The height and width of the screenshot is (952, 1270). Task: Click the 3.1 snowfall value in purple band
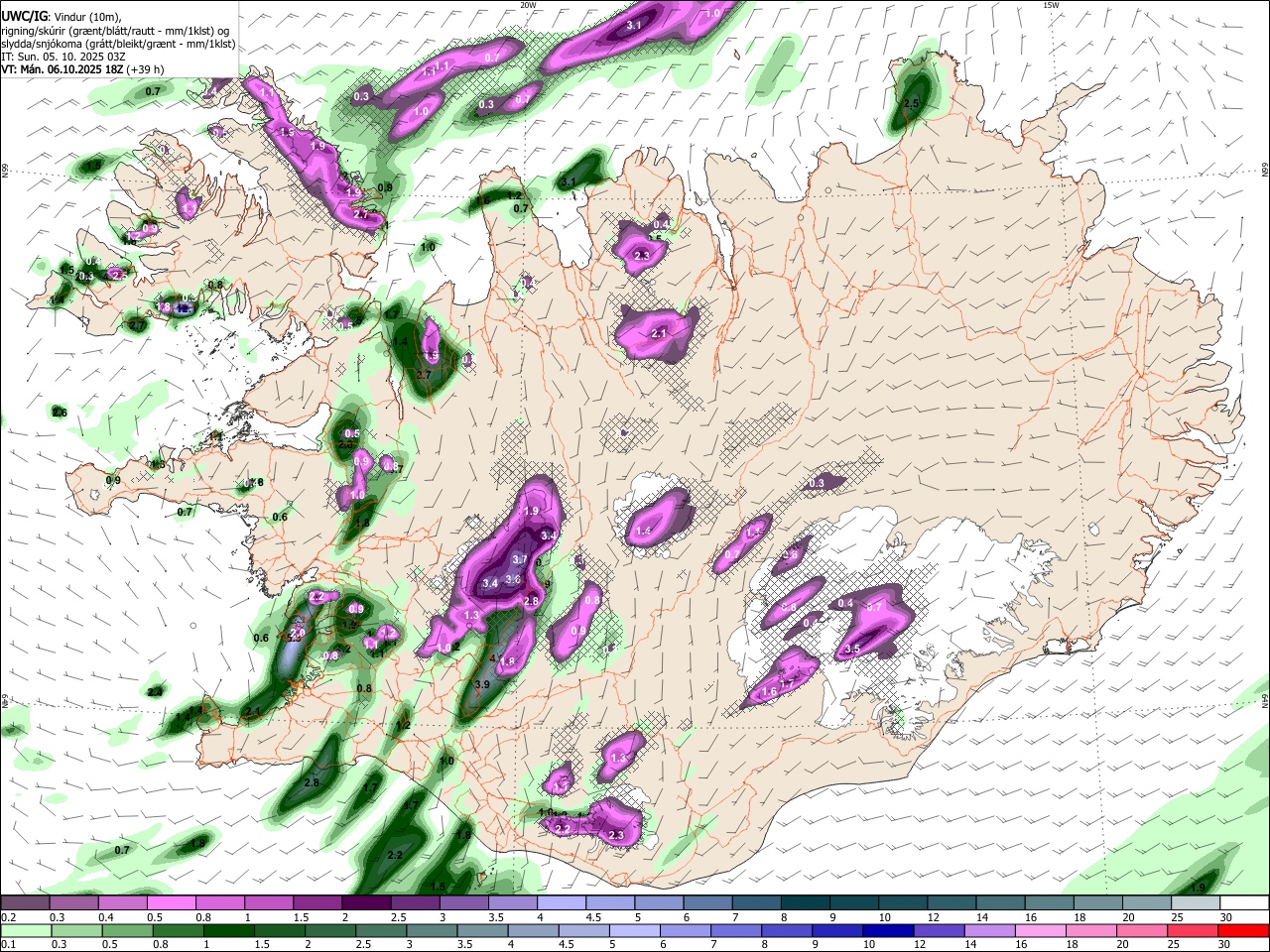[635, 24]
